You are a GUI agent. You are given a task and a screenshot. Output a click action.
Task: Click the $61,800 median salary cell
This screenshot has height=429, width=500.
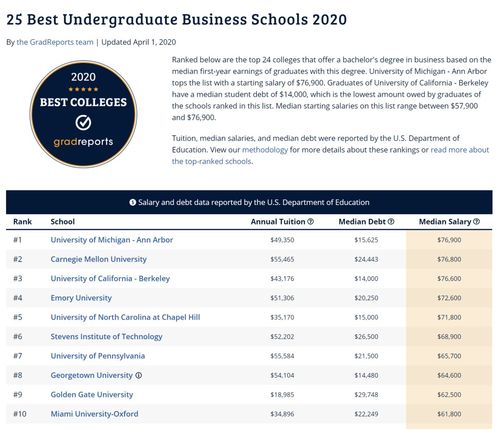coord(449,414)
